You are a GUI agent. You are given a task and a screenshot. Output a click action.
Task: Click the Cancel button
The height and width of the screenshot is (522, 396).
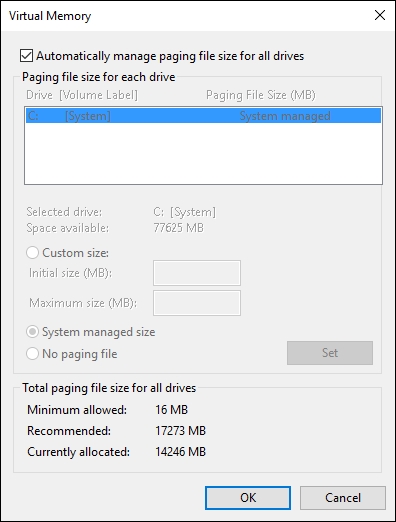(x=343, y=498)
